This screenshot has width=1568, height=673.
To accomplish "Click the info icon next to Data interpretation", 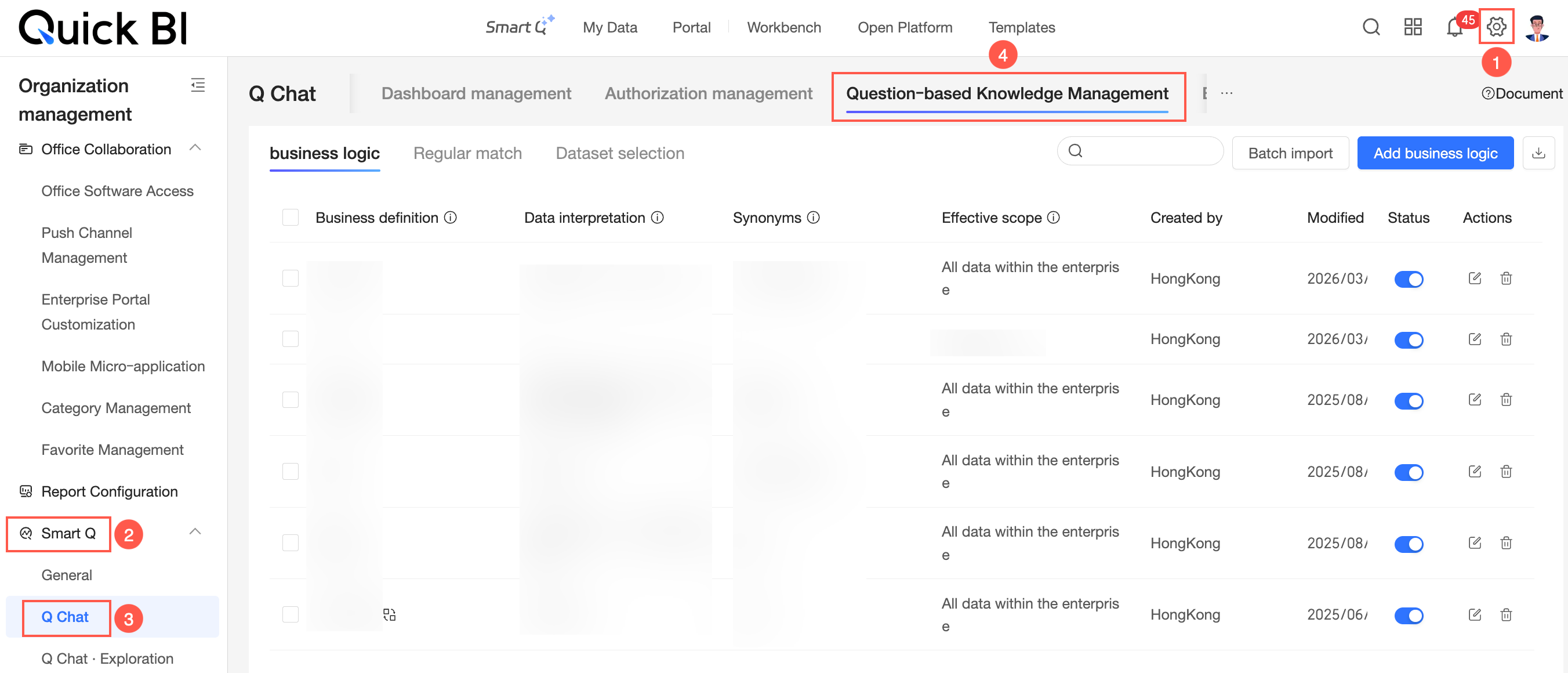I will [658, 218].
